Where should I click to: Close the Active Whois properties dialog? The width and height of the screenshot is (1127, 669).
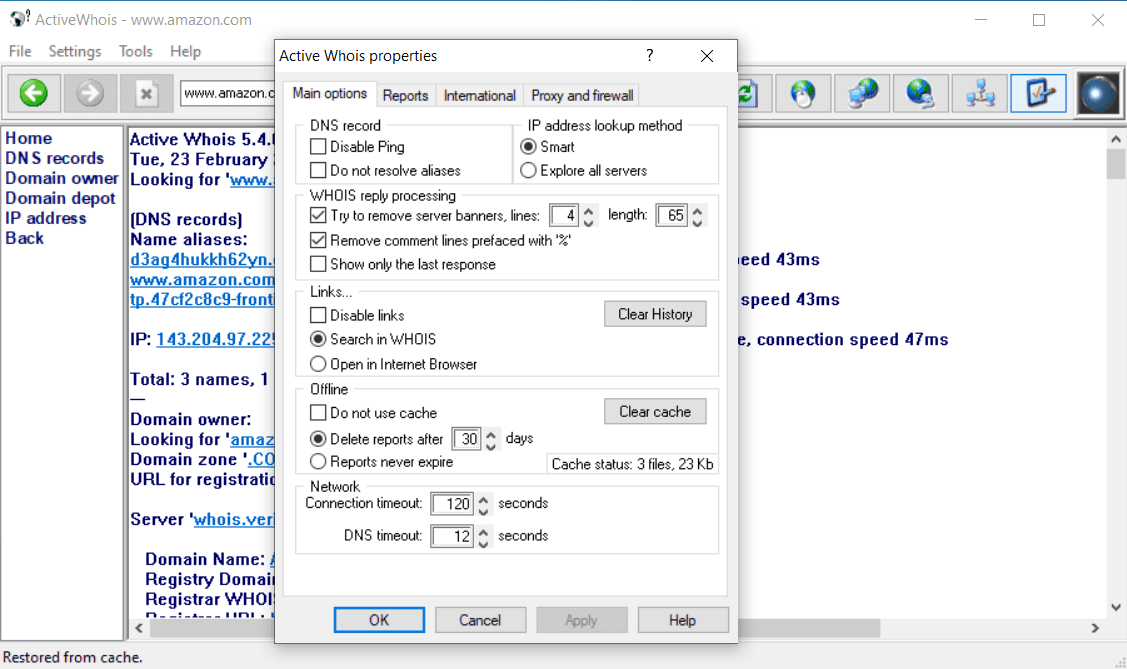click(707, 55)
